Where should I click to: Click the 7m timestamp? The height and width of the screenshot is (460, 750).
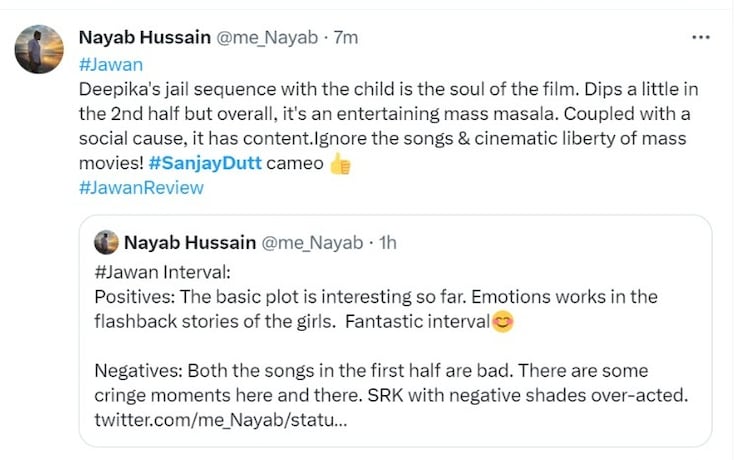(345, 37)
